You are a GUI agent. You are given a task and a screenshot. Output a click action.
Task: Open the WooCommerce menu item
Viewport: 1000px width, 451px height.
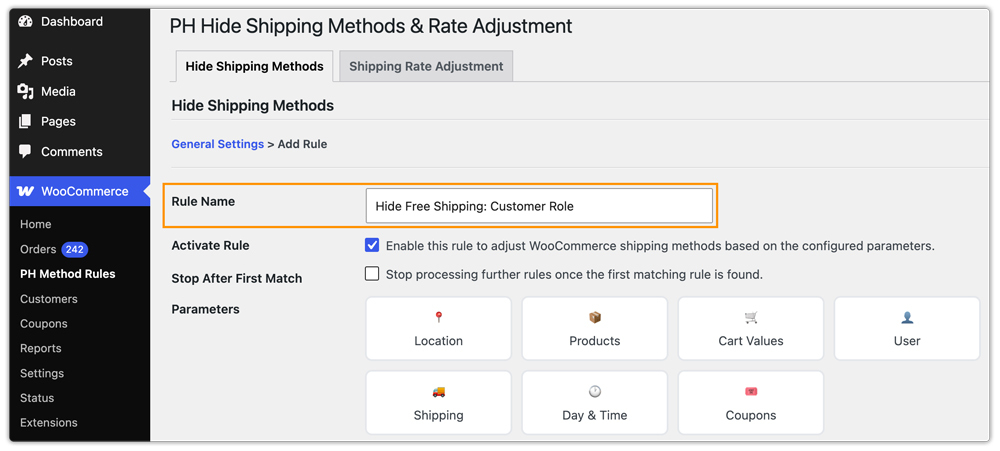pos(80,191)
